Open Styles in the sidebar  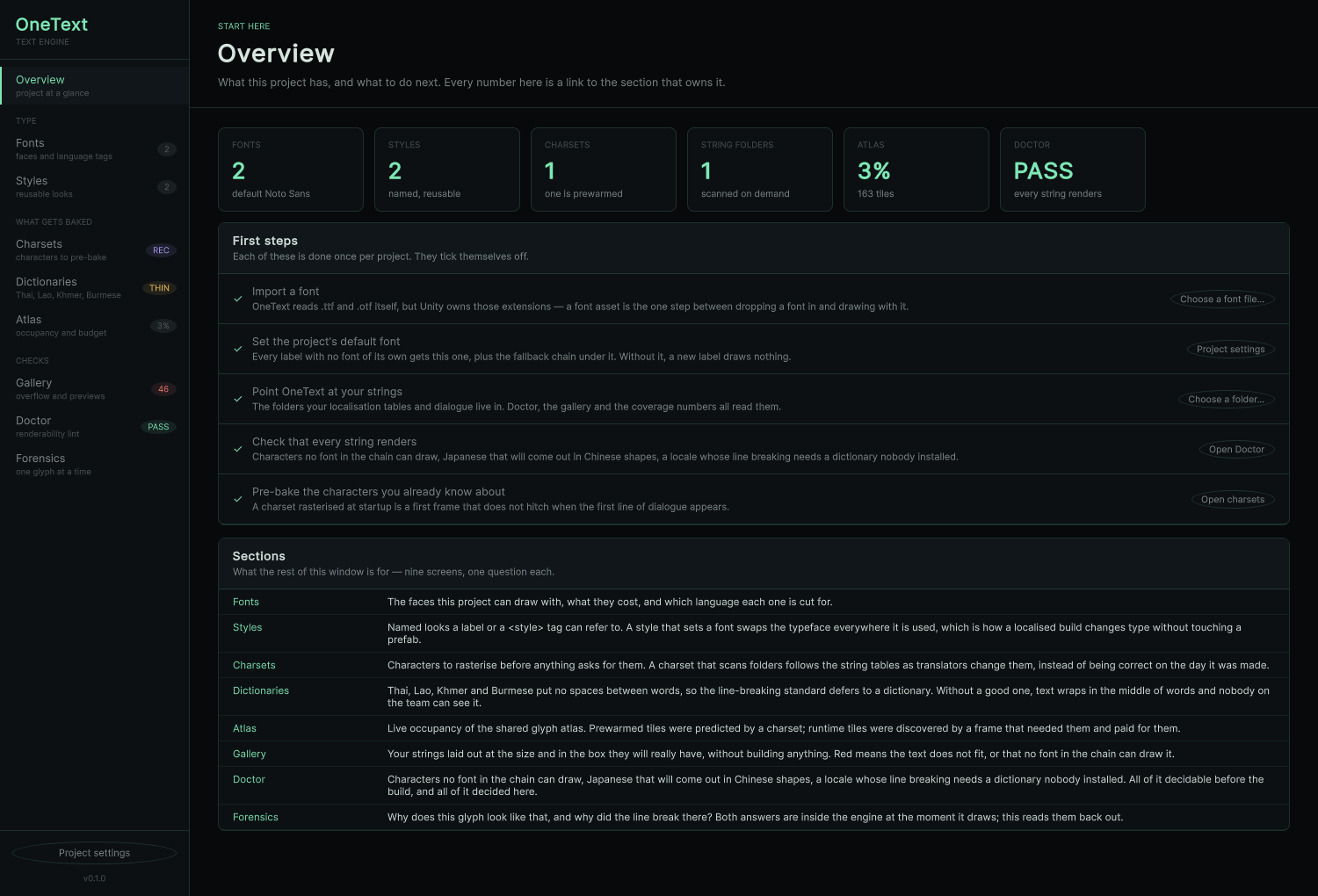pos(95,186)
